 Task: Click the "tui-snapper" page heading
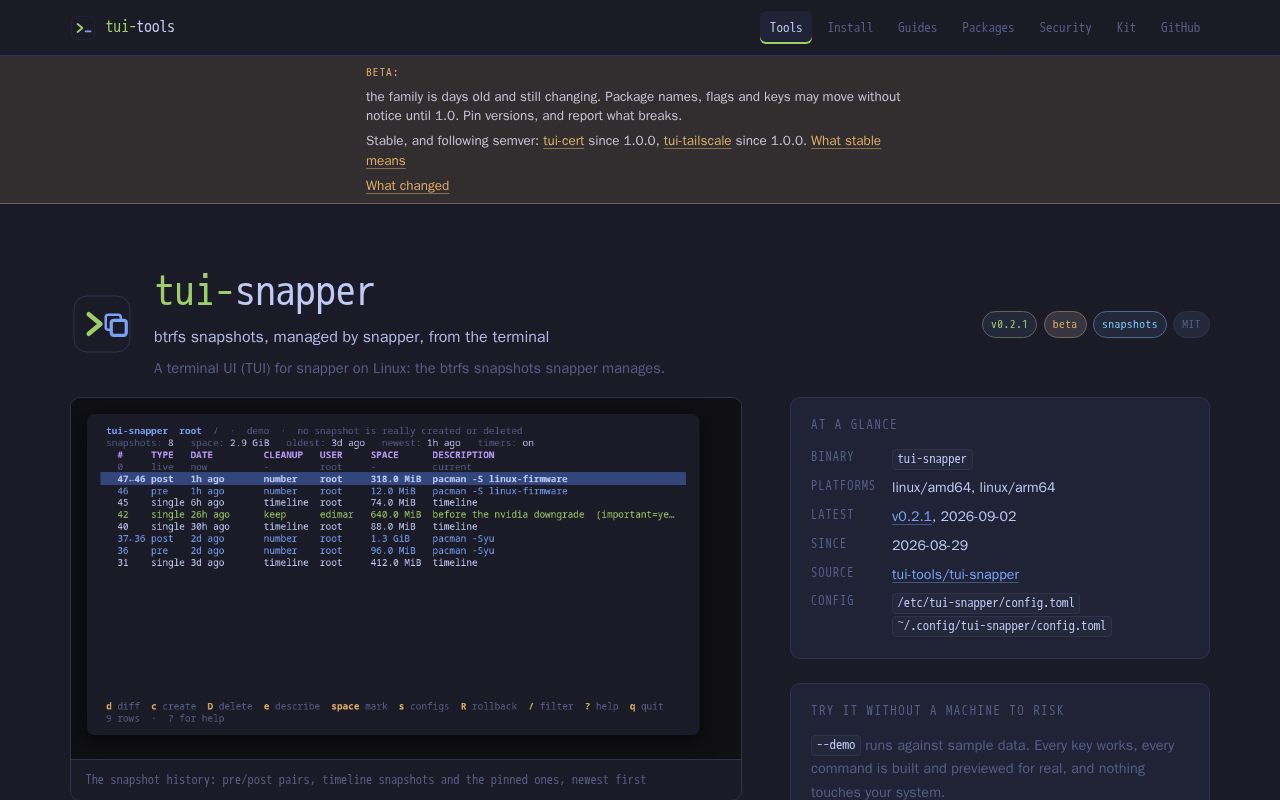264,292
